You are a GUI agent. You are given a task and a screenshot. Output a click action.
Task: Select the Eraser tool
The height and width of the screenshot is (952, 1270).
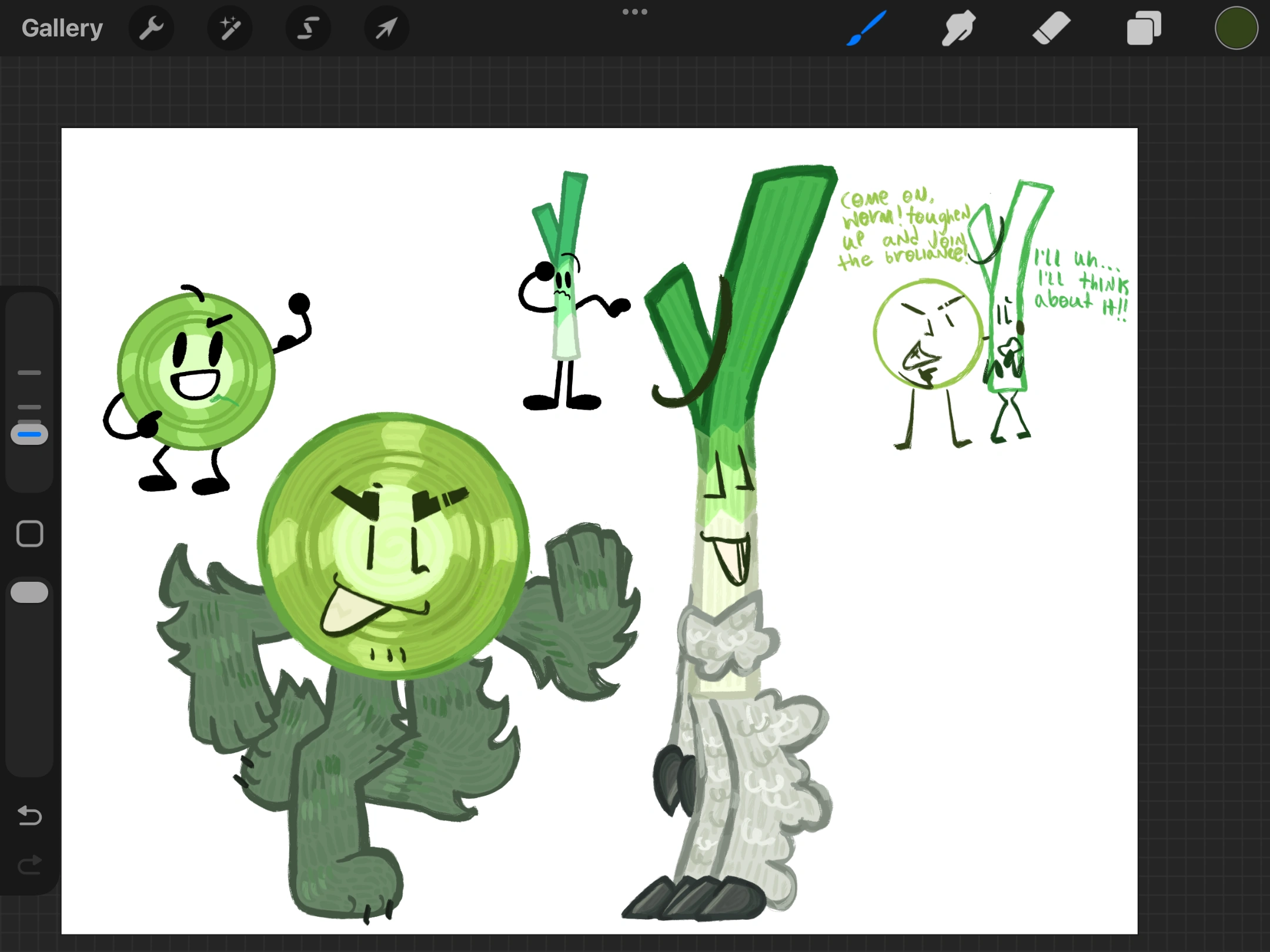click(1051, 28)
